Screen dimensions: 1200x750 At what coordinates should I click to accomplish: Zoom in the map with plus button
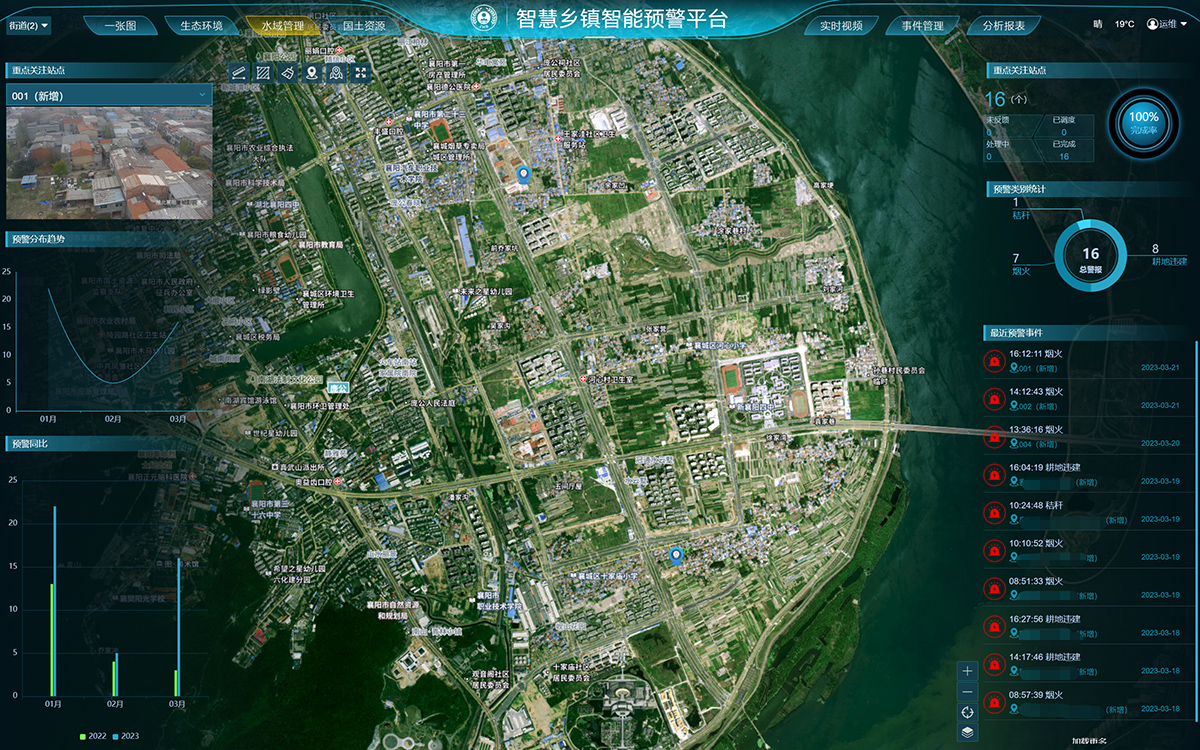pyautogui.click(x=967, y=671)
